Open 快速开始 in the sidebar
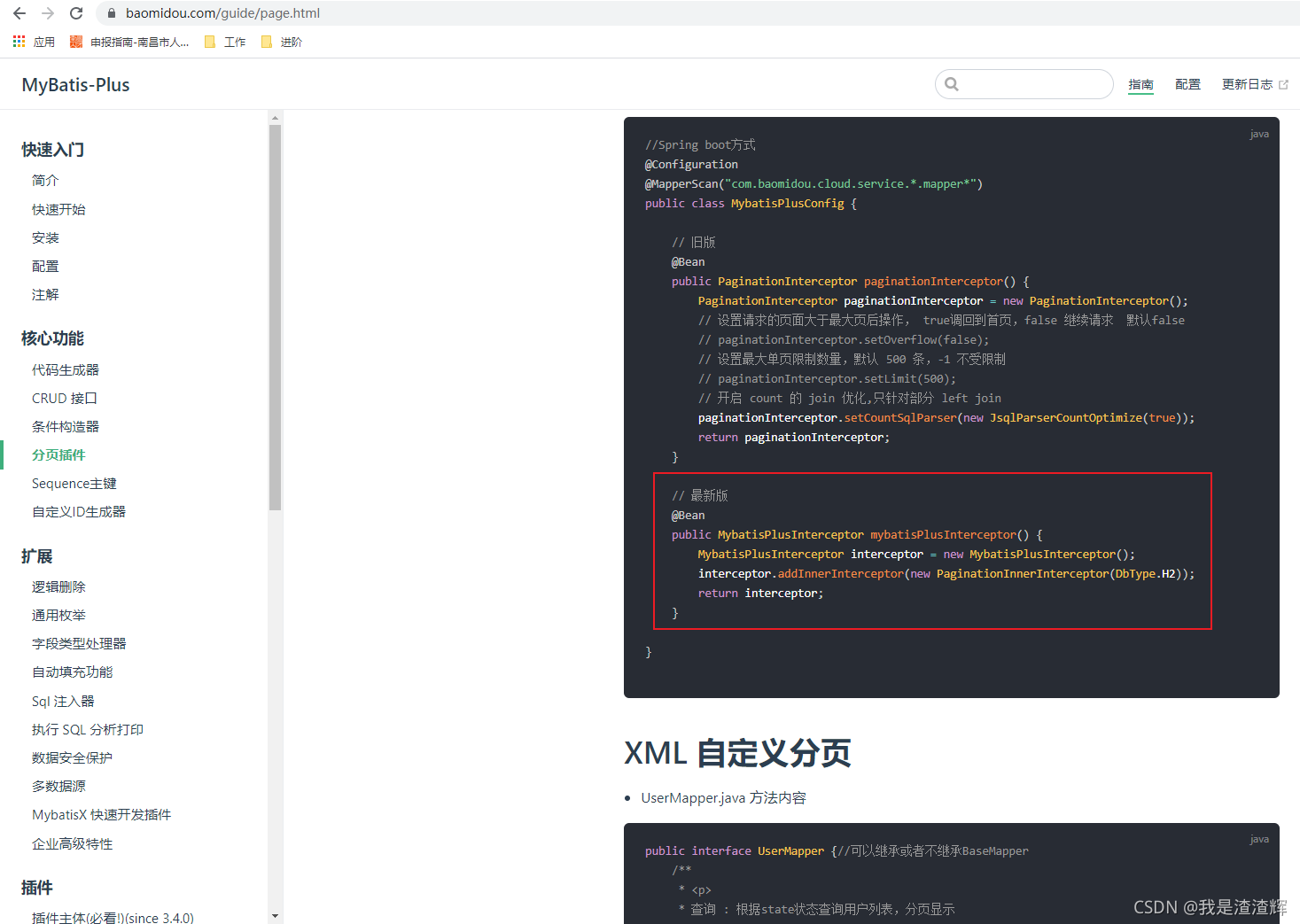The image size is (1300, 924). click(58, 209)
